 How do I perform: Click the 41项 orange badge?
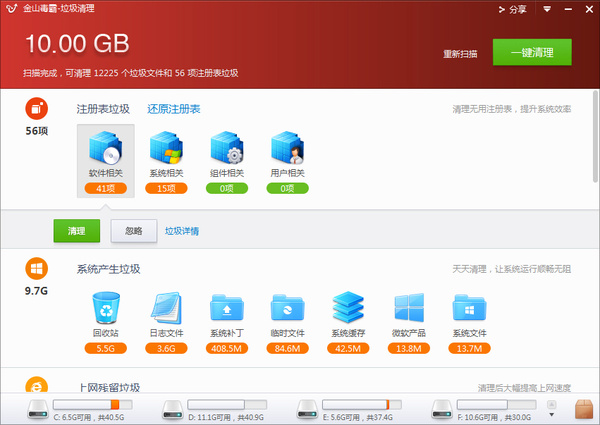[x=106, y=188]
